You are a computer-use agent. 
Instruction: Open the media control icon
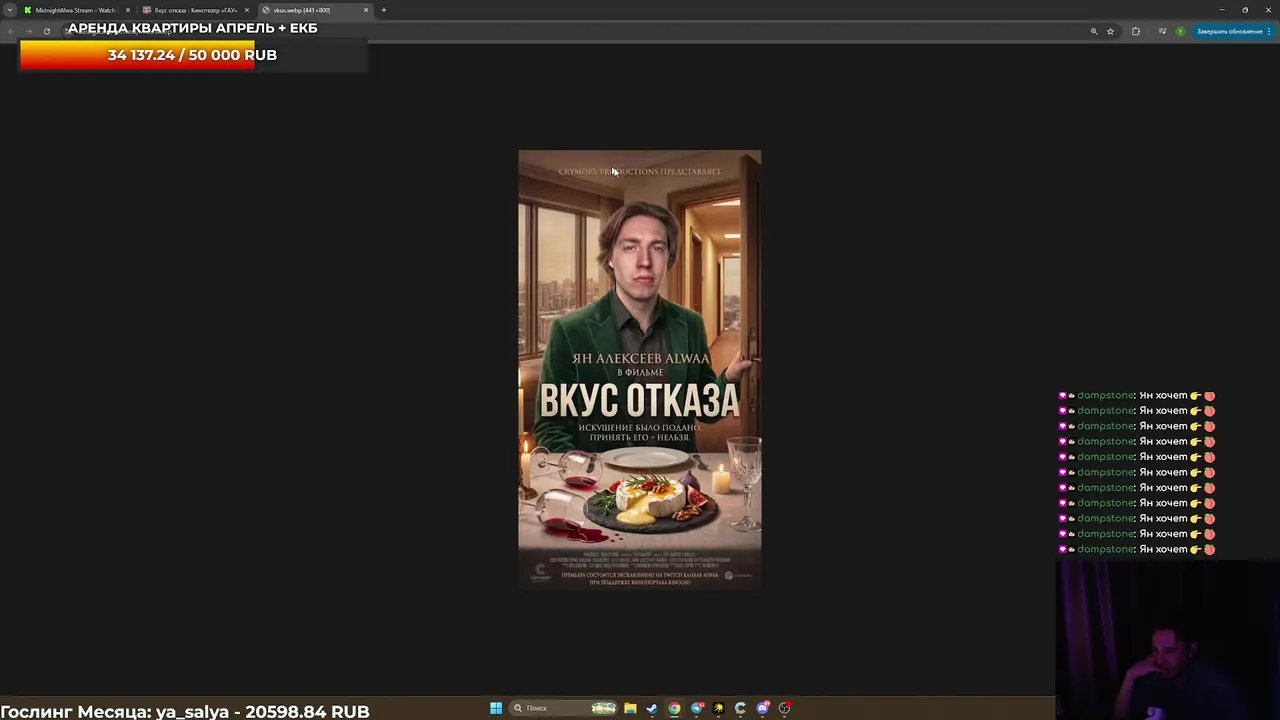pyautogui.click(x=1162, y=31)
